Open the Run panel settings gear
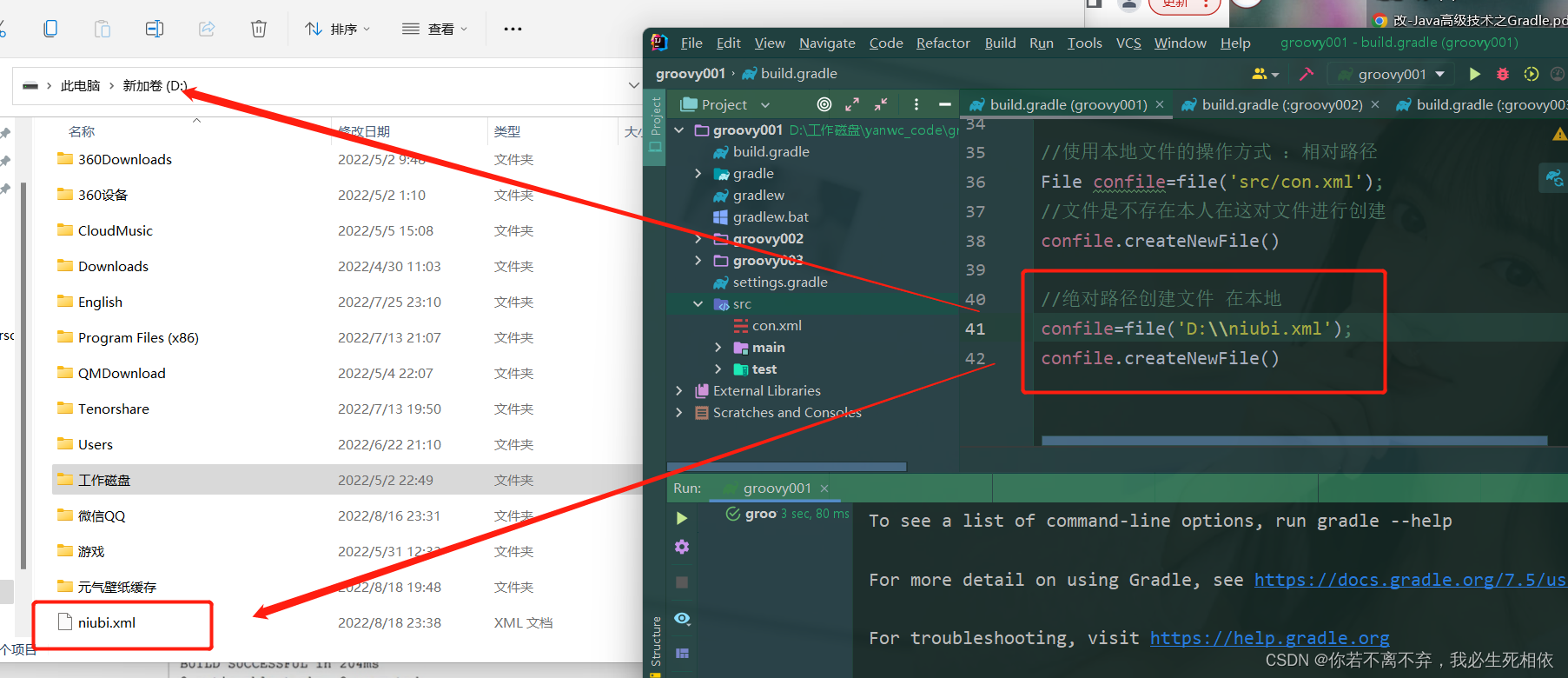 682,547
